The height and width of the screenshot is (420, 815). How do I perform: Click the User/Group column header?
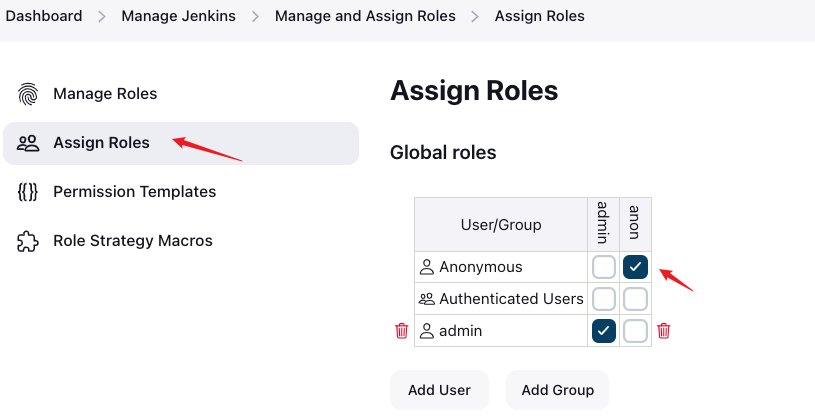(501, 225)
